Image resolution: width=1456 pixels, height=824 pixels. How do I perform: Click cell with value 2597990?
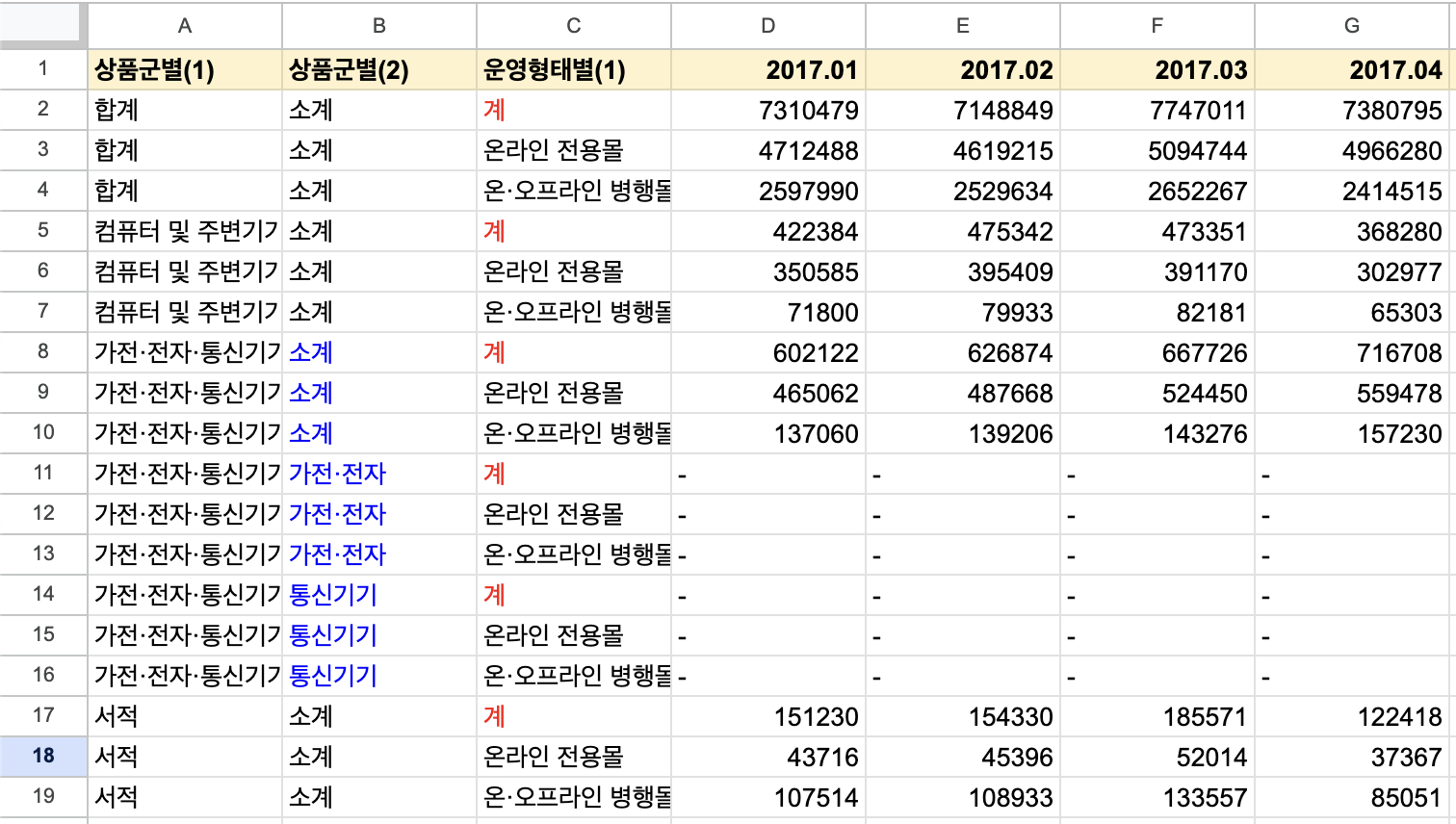[768, 191]
